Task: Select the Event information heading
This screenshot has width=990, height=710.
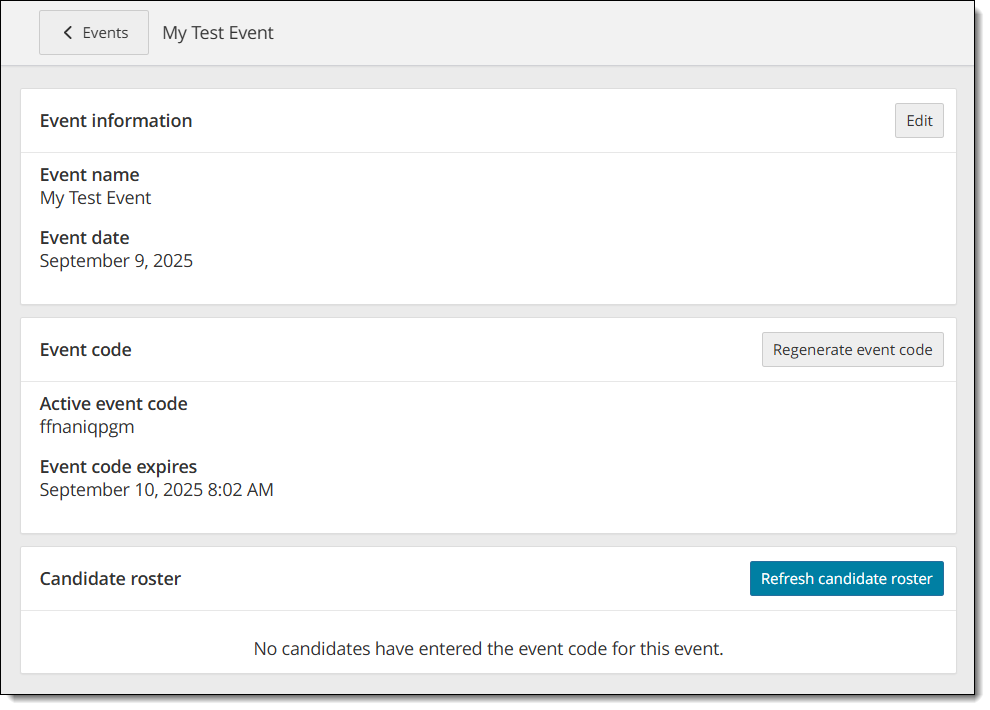Action: (x=116, y=121)
